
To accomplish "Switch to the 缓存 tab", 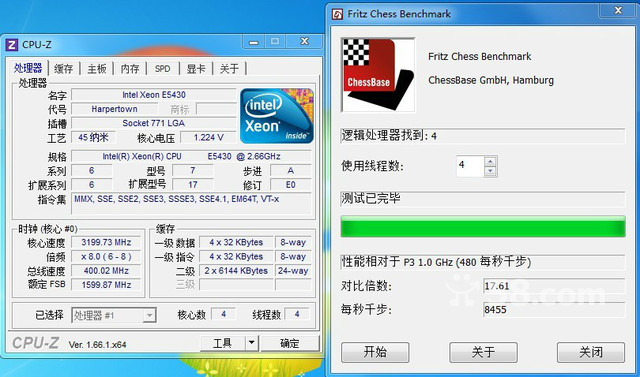I will pos(64,69).
